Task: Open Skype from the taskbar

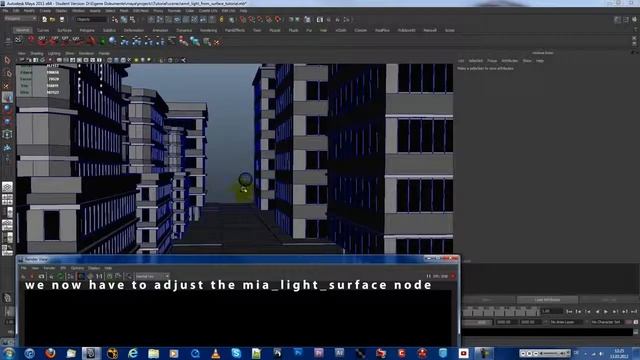Action: [236, 353]
